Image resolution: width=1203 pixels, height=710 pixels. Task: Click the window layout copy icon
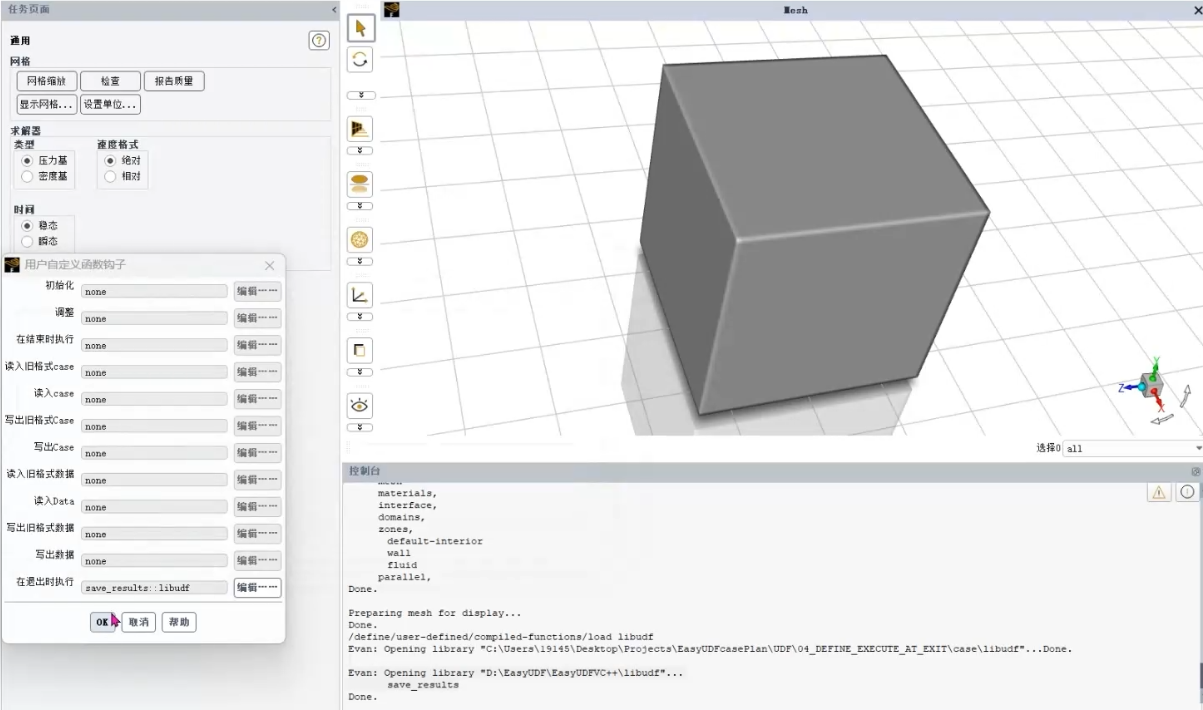[360, 350]
